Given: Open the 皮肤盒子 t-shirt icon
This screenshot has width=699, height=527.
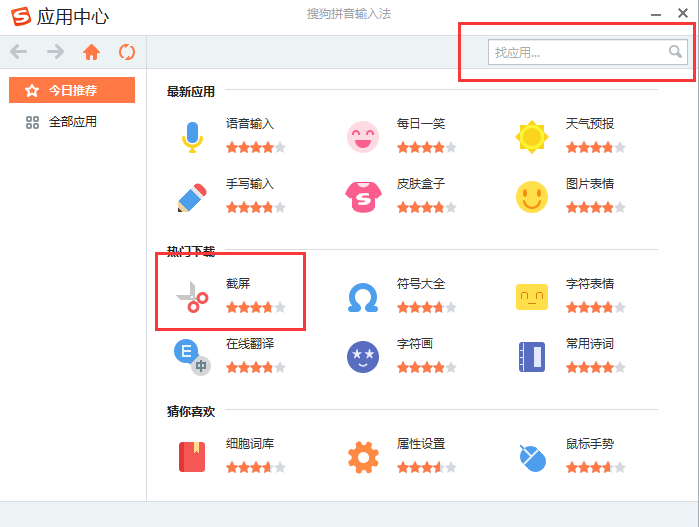Looking at the screenshot, I should pos(363,197).
